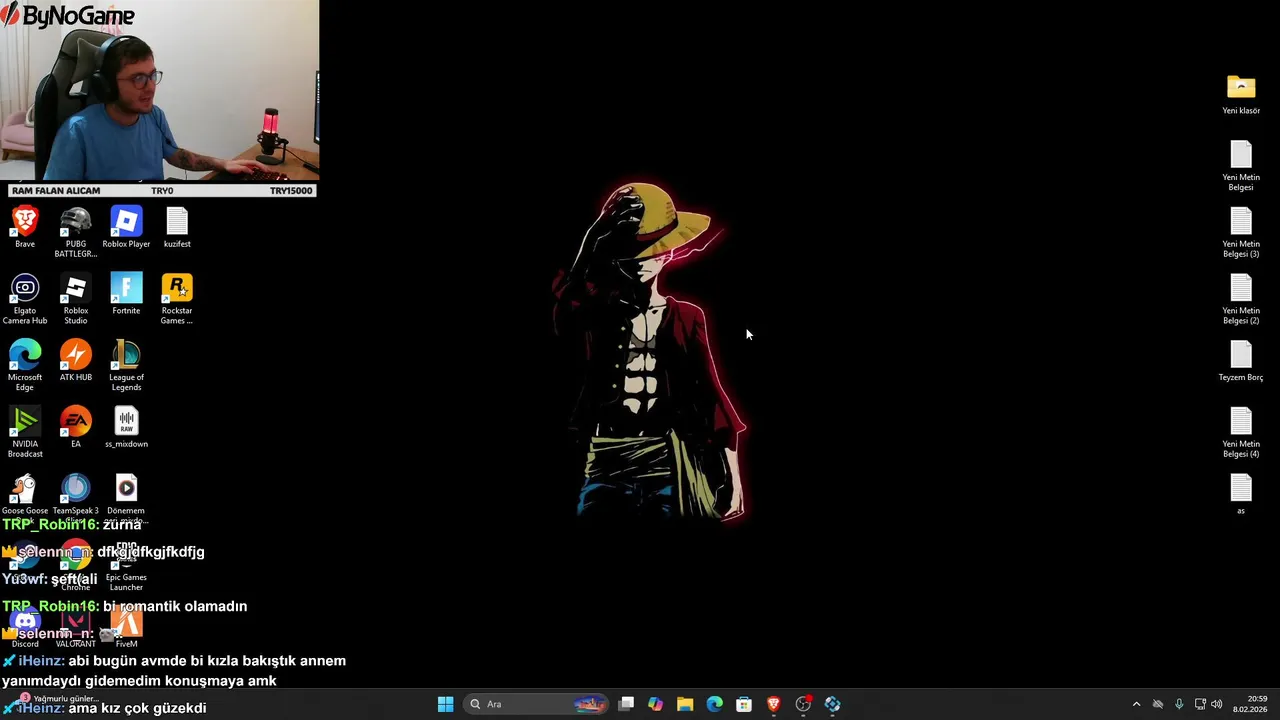The height and width of the screenshot is (720, 1280).
Task: Open Copilot from the taskbar
Action: pyautogui.click(x=655, y=704)
